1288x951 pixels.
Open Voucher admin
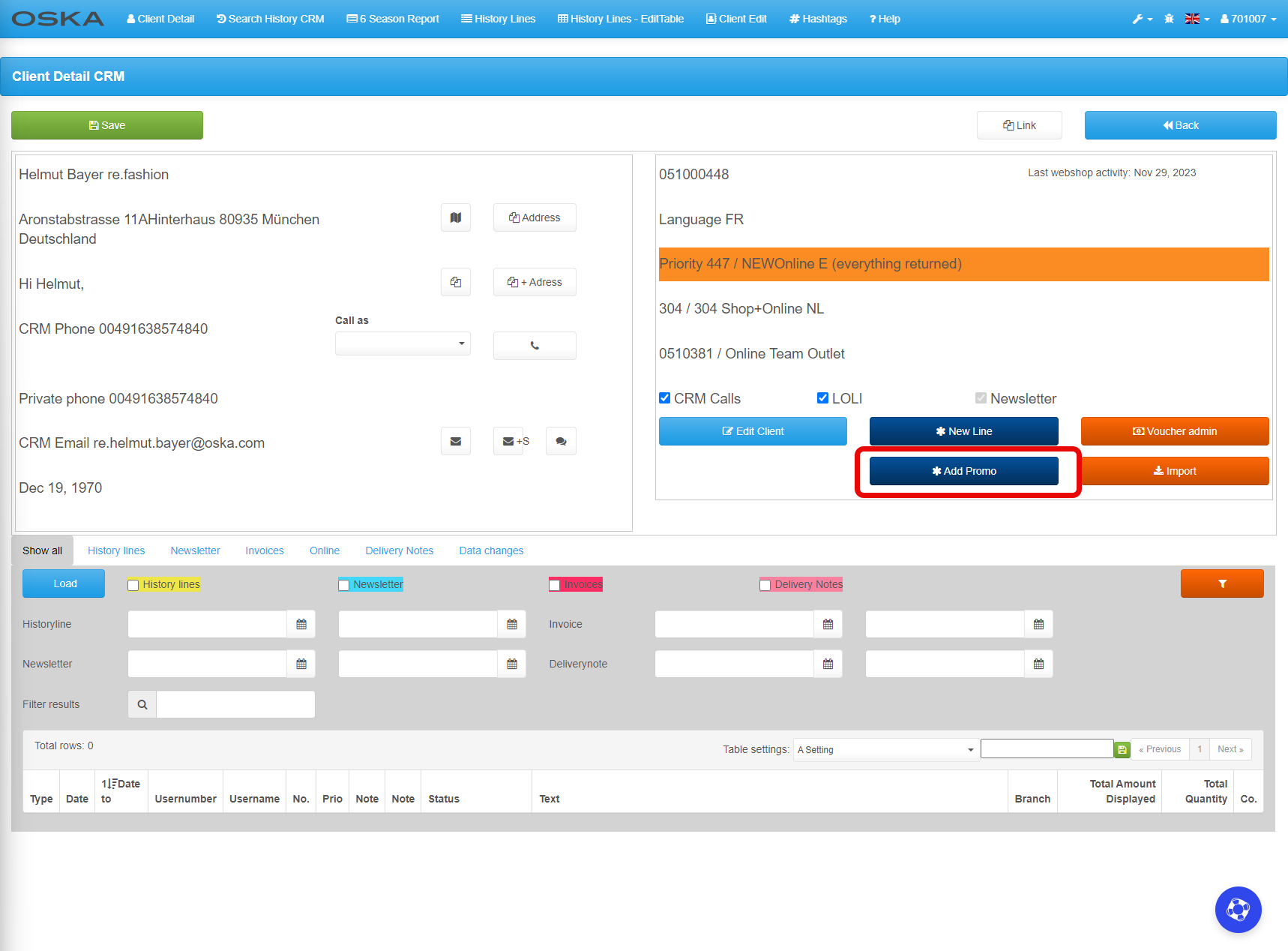(x=1175, y=431)
